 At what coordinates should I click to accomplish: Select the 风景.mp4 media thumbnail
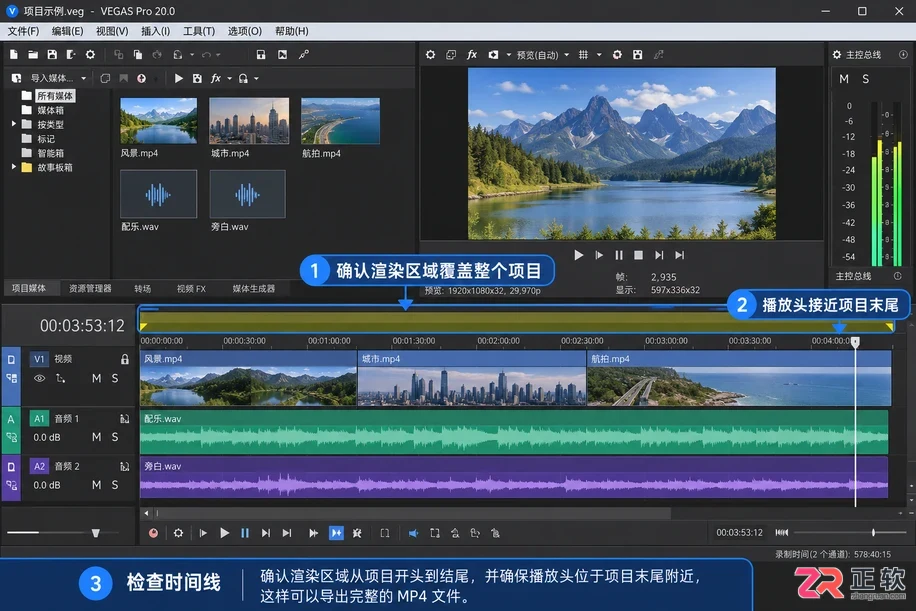pos(158,121)
